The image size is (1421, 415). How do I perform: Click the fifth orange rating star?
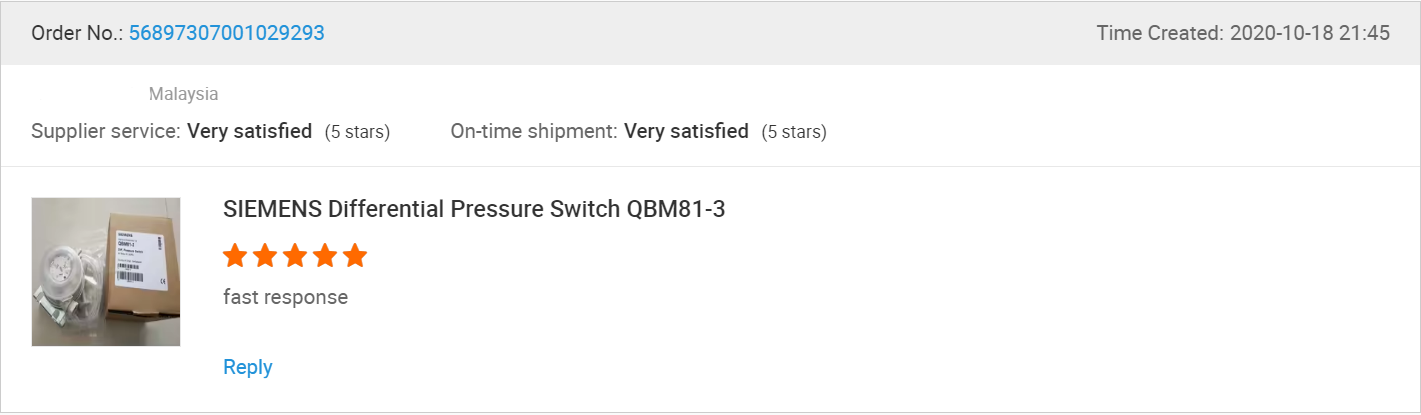(x=355, y=256)
